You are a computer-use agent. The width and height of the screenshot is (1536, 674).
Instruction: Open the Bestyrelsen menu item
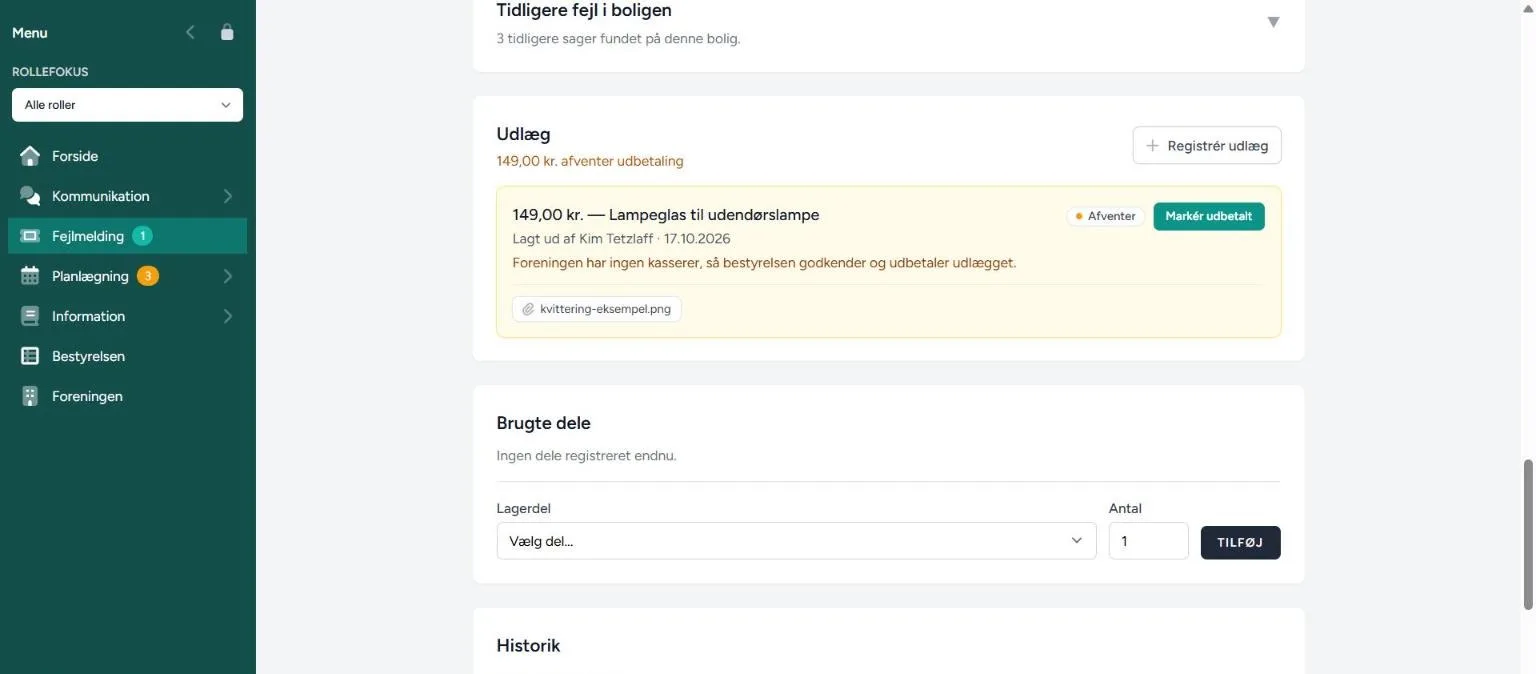pos(127,356)
